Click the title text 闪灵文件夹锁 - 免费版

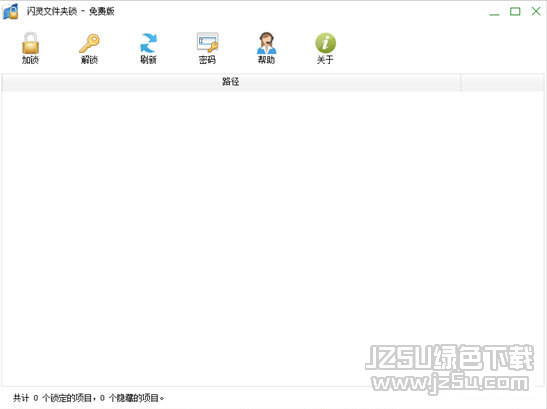tap(70, 12)
